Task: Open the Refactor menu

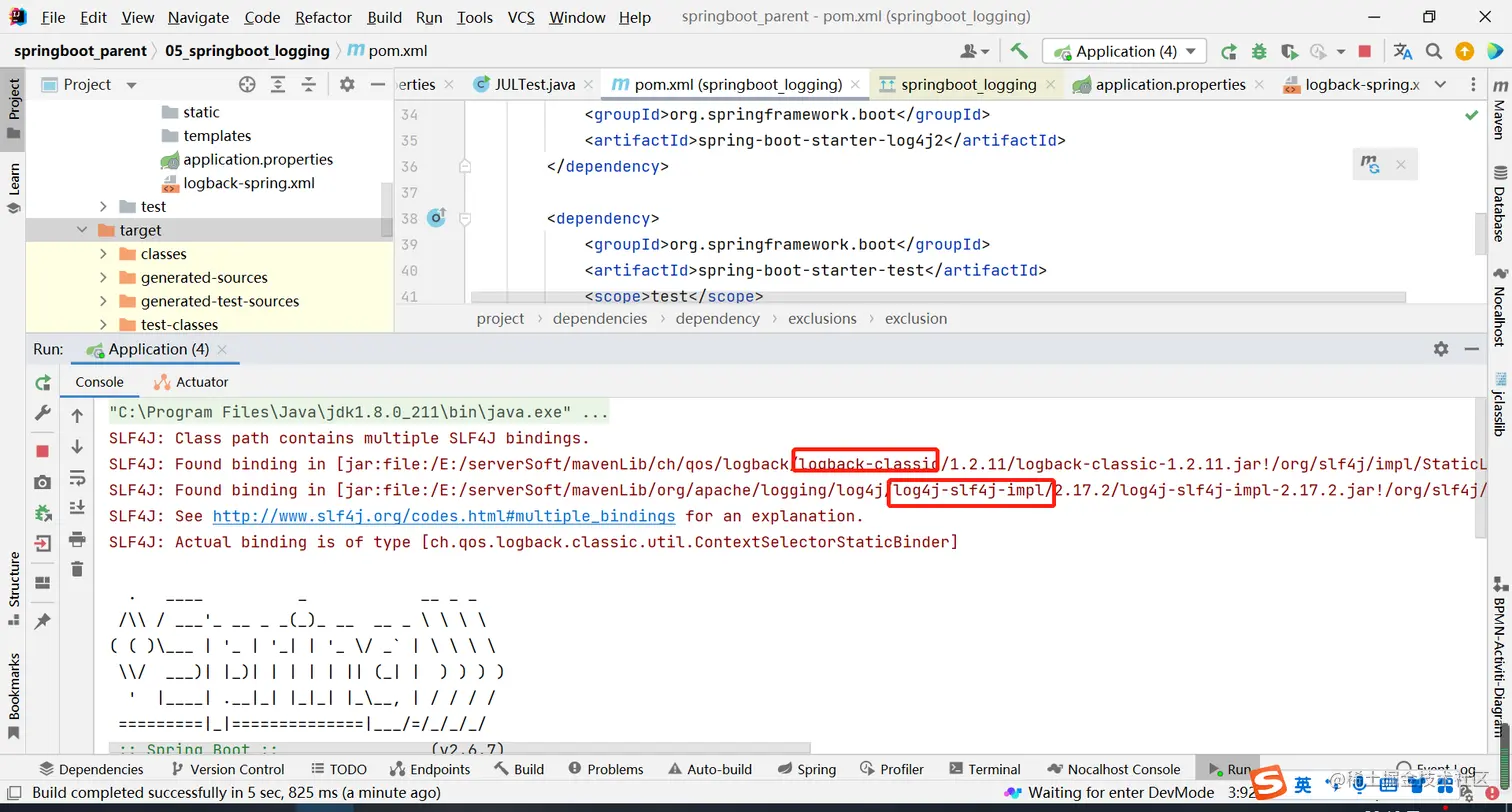Action: click(x=323, y=17)
